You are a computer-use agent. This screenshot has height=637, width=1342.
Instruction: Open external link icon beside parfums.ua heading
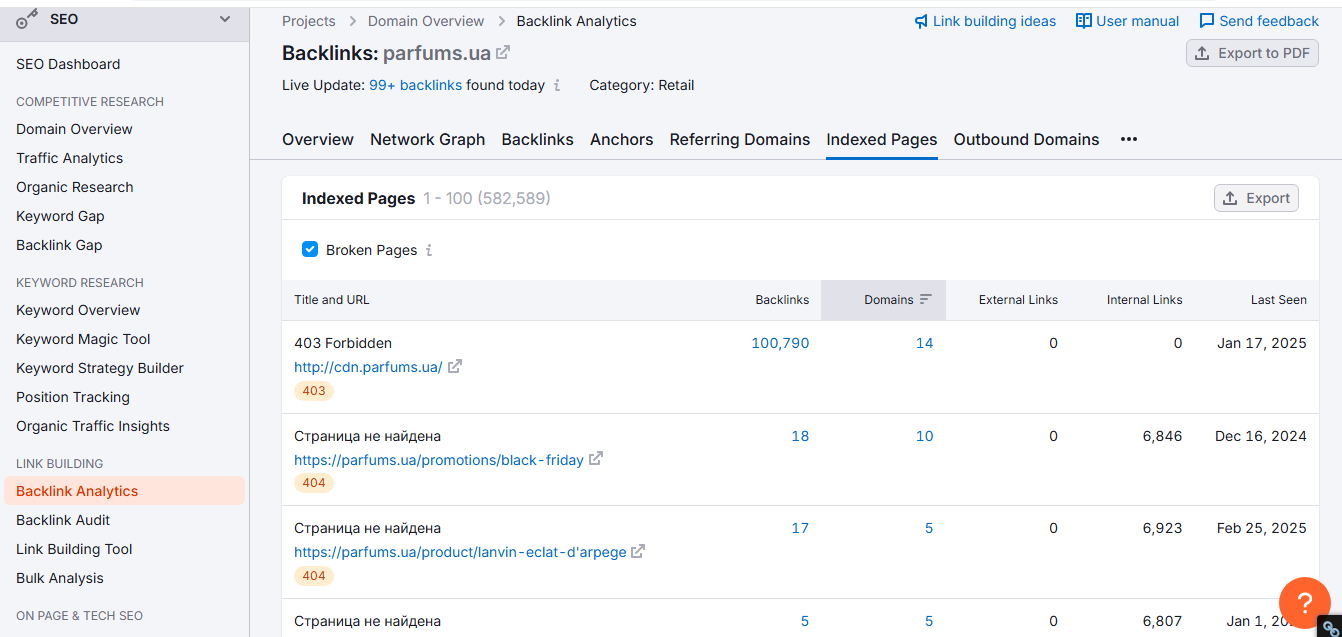[503, 53]
